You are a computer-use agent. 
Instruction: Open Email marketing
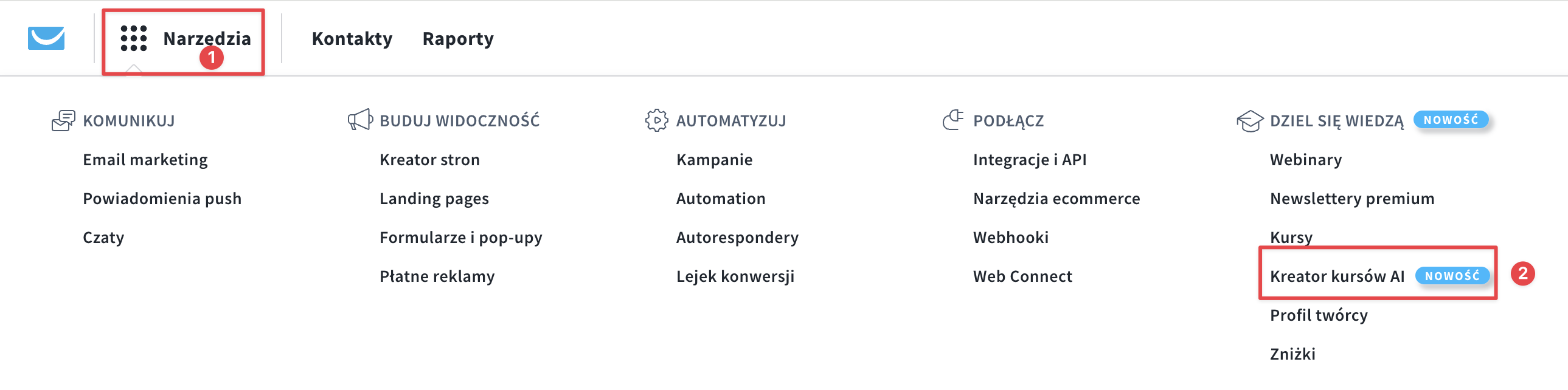[145, 159]
